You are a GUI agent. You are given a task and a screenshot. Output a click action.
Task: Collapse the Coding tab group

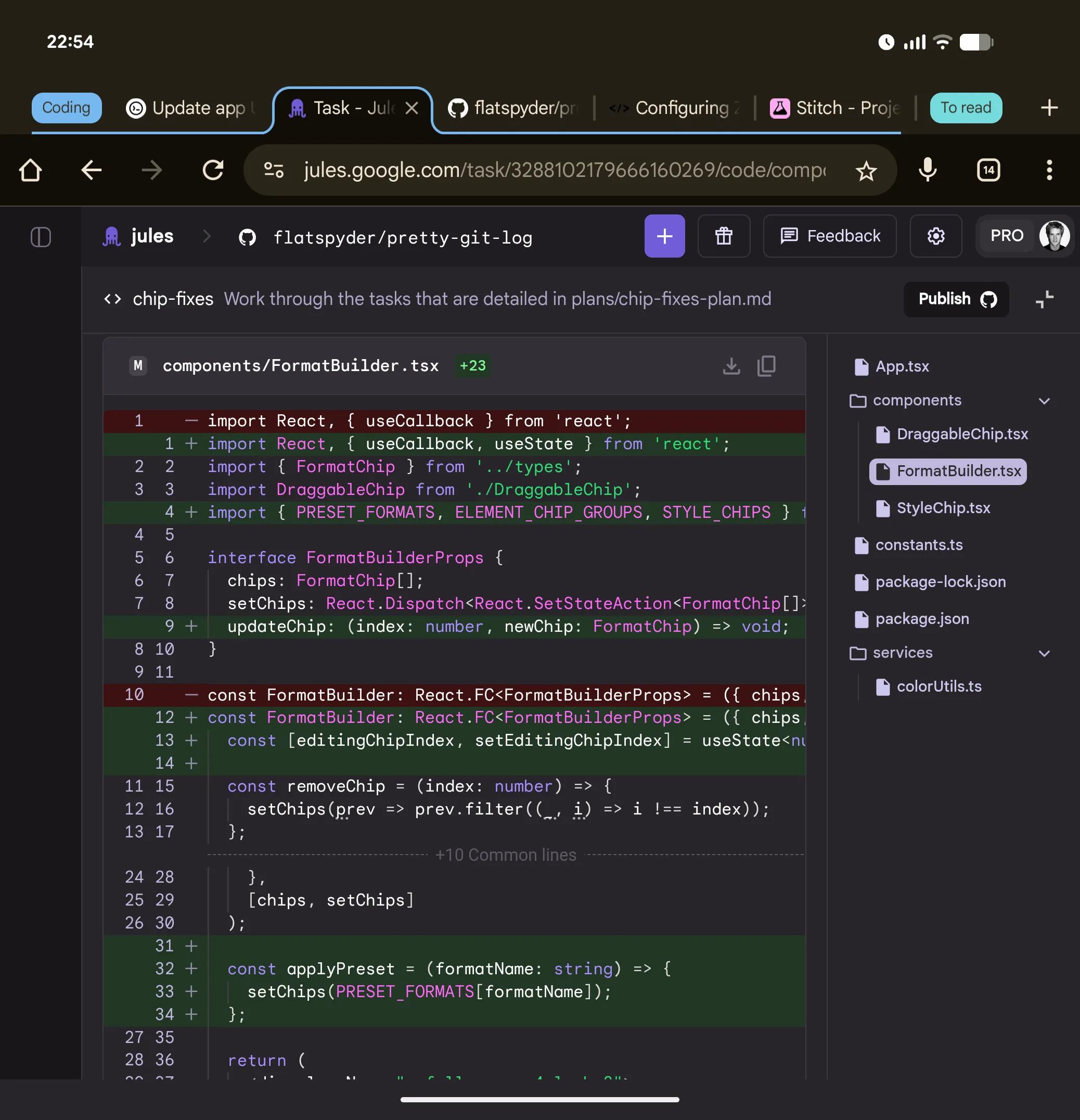[66, 107]
